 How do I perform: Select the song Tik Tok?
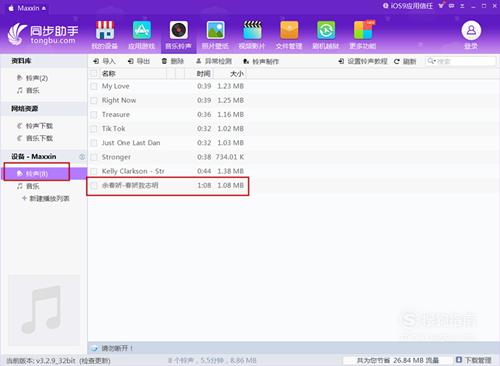[x=113, y=129]
